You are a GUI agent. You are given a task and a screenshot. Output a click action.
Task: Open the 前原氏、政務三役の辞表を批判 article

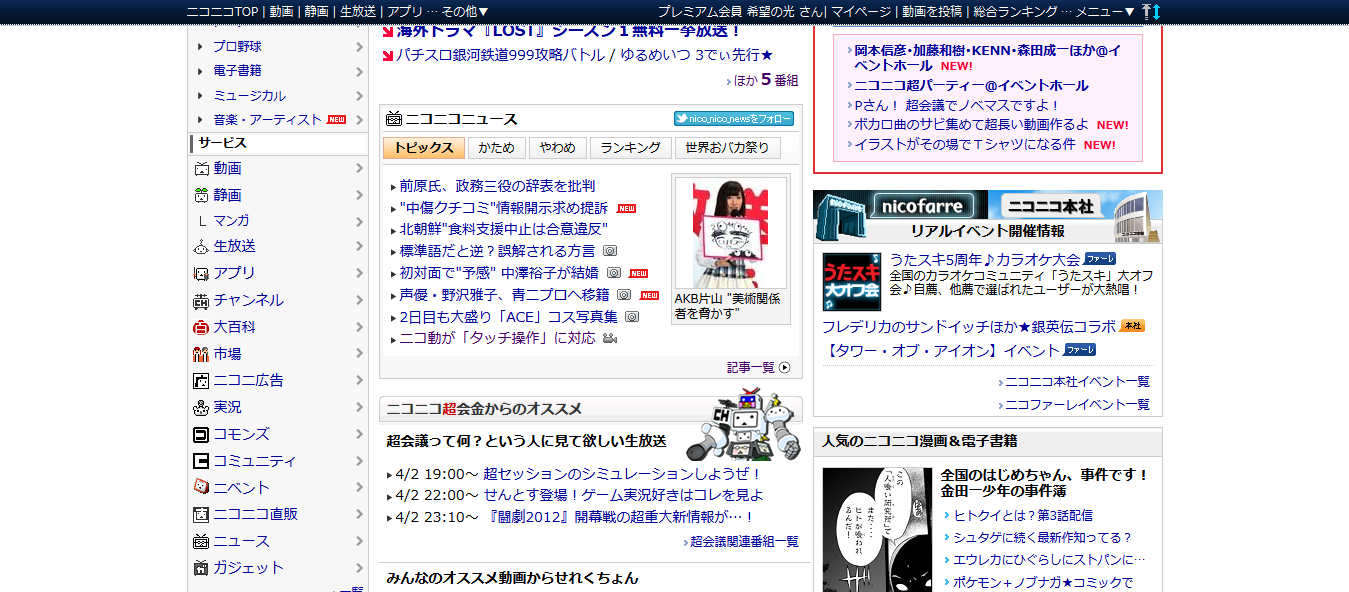pos(498,186)
